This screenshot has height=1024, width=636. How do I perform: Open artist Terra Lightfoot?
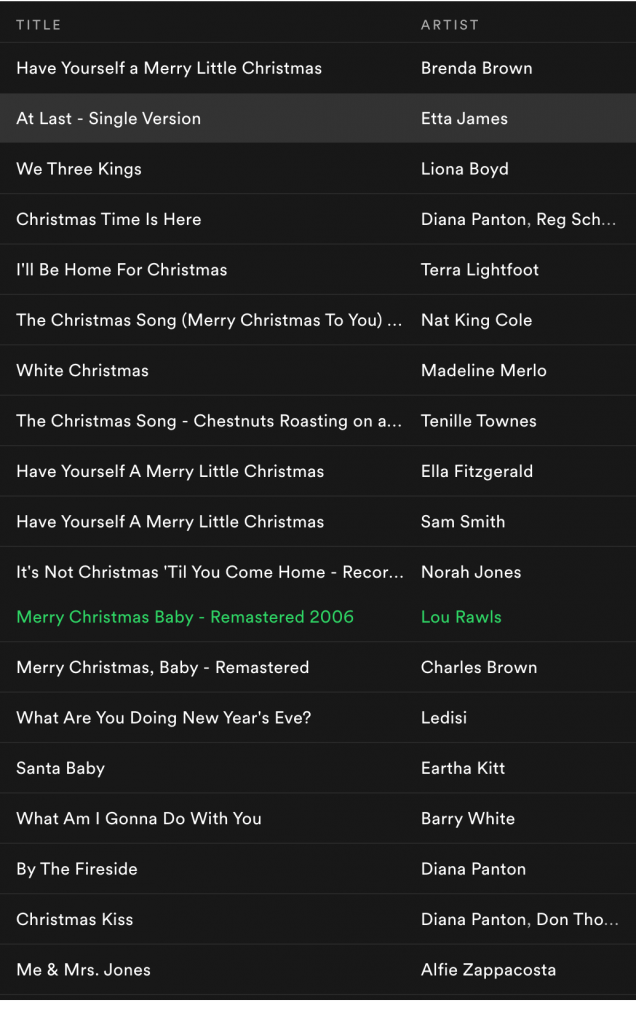(x=480, y=270)
